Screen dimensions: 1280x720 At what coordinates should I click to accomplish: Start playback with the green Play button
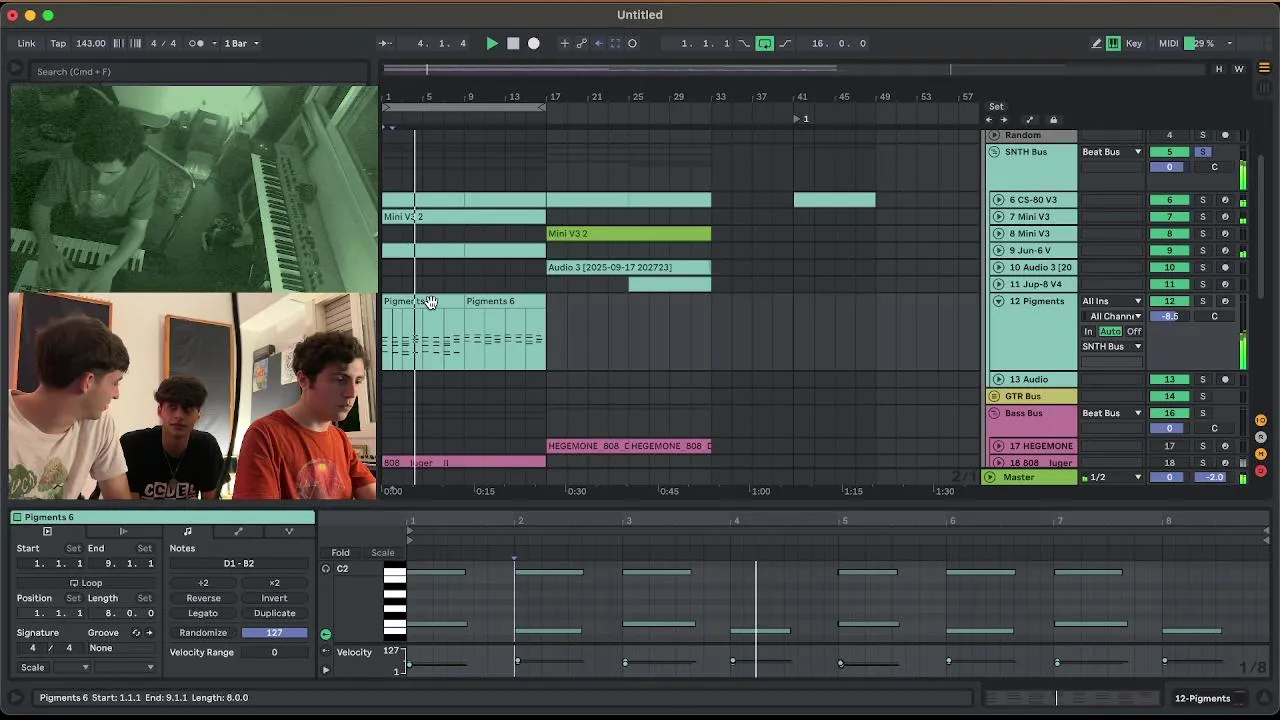[x=492, y=43]
